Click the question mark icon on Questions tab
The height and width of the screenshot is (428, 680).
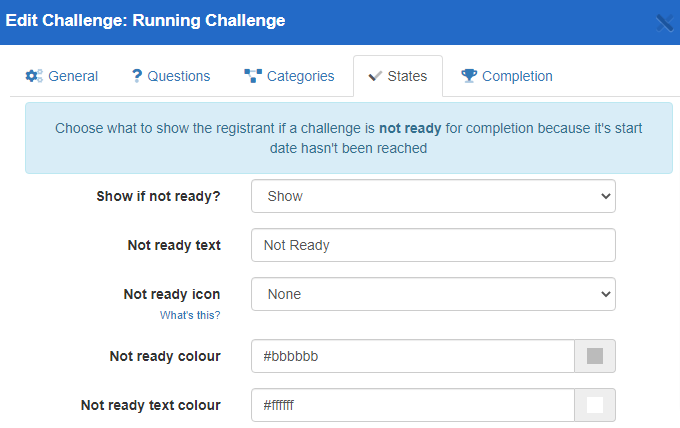137,76
